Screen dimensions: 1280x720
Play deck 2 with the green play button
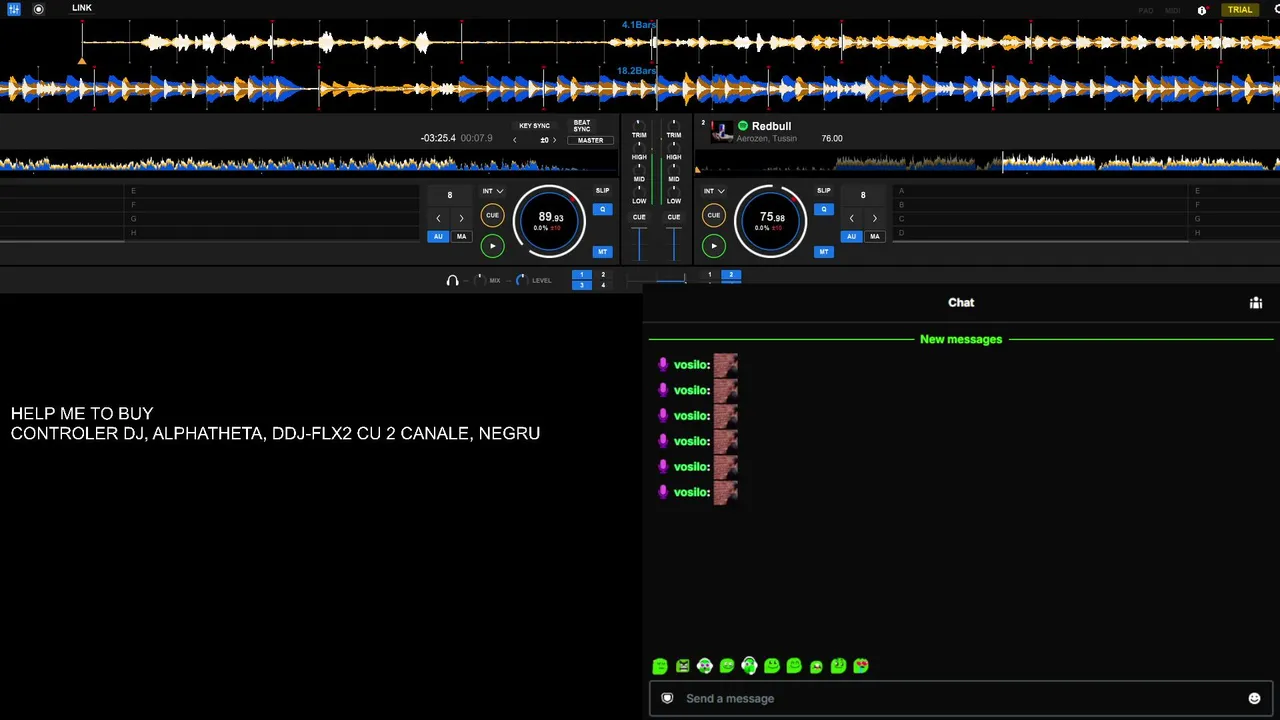pyautogui.click(x=713, y=246)
